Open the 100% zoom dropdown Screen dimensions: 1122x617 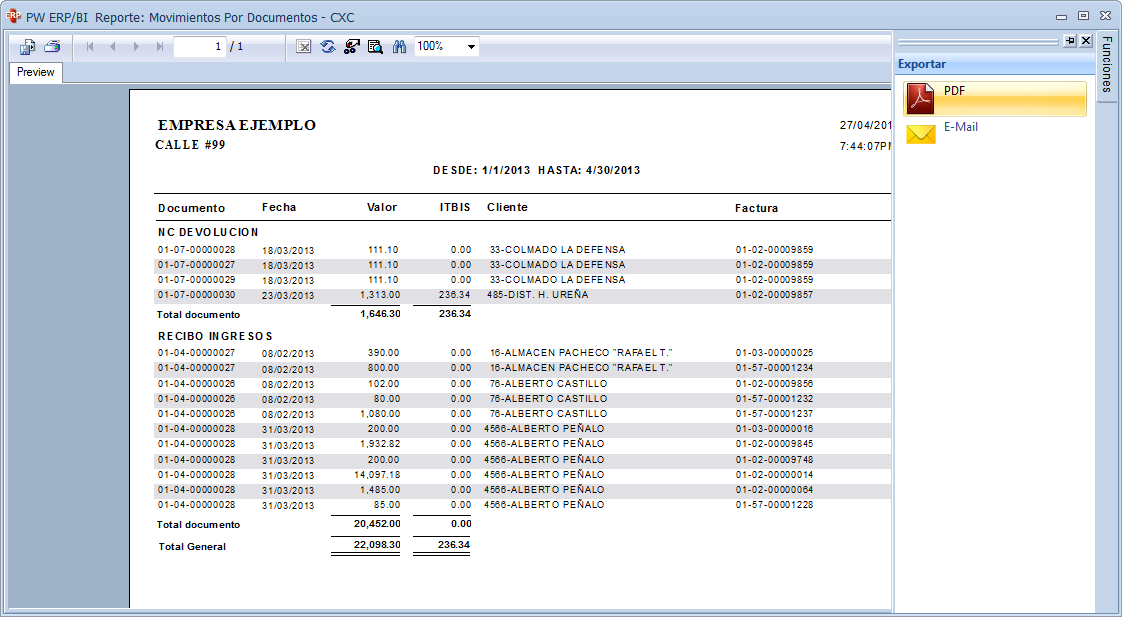tap(472, 47)
